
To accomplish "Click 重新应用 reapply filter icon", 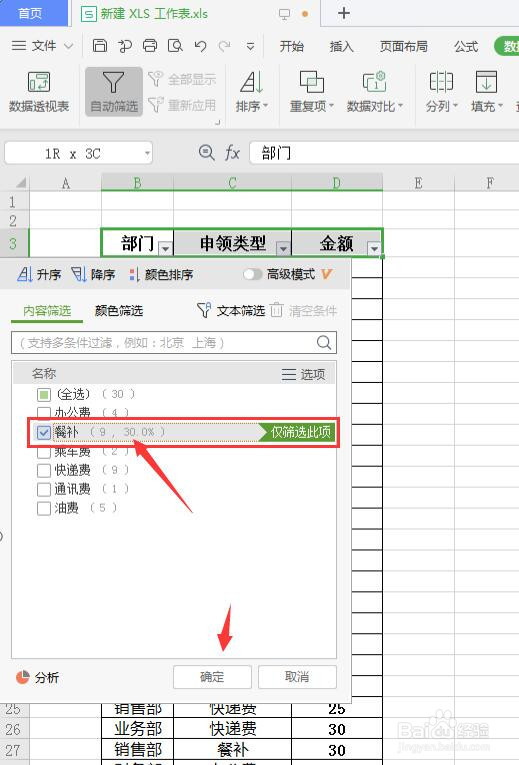I will click(182, 104).
